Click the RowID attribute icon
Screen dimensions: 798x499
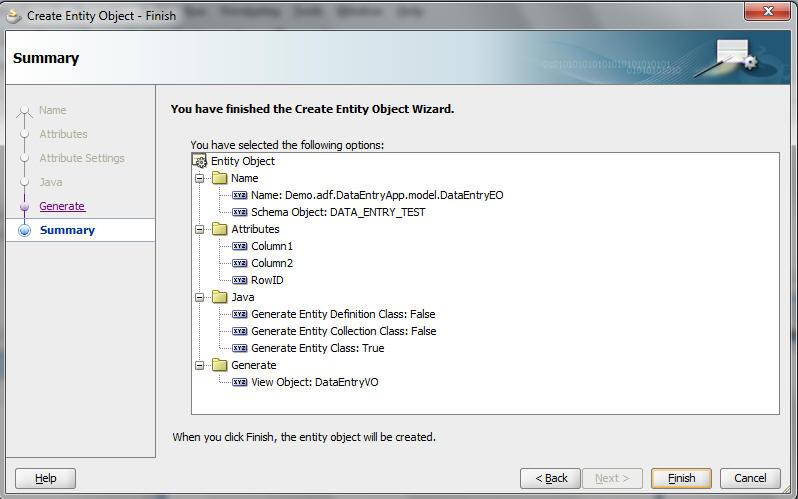click(240, 280)
